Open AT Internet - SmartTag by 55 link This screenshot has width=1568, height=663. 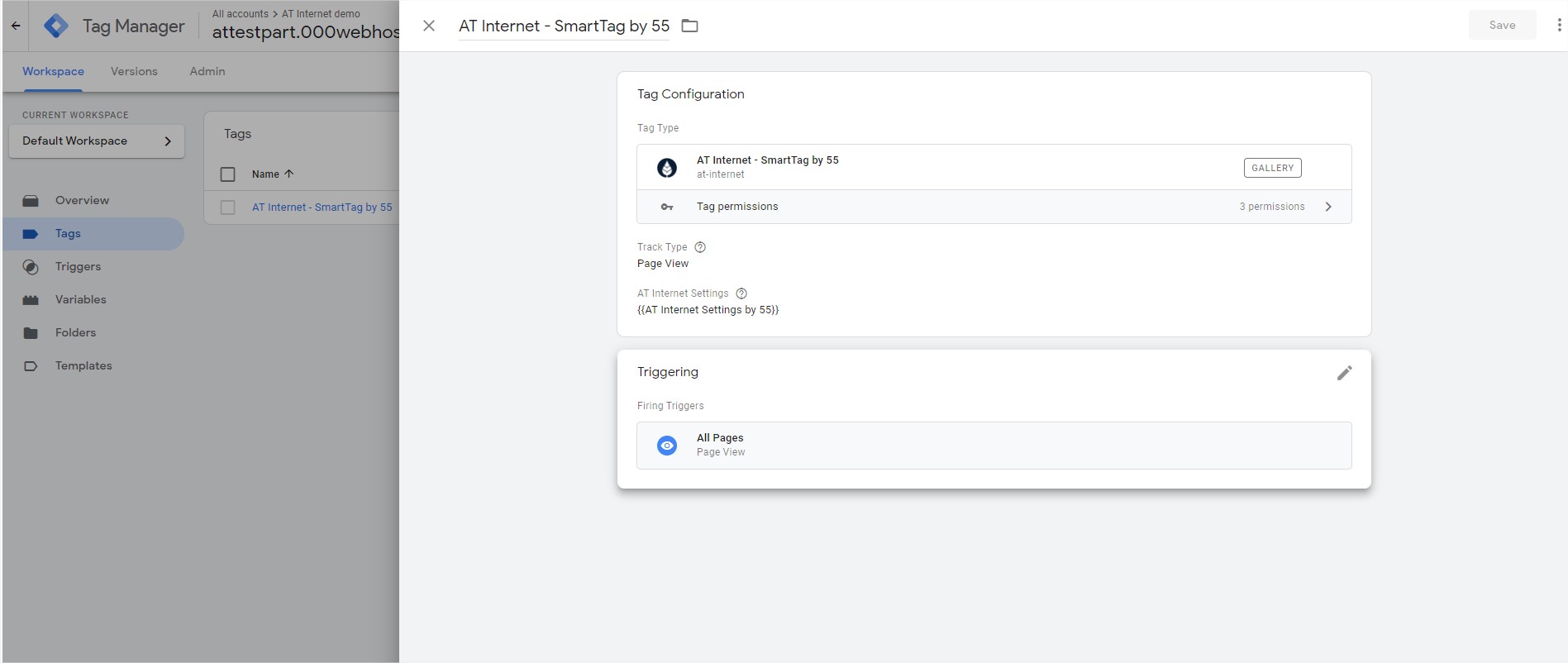point(322,207)
